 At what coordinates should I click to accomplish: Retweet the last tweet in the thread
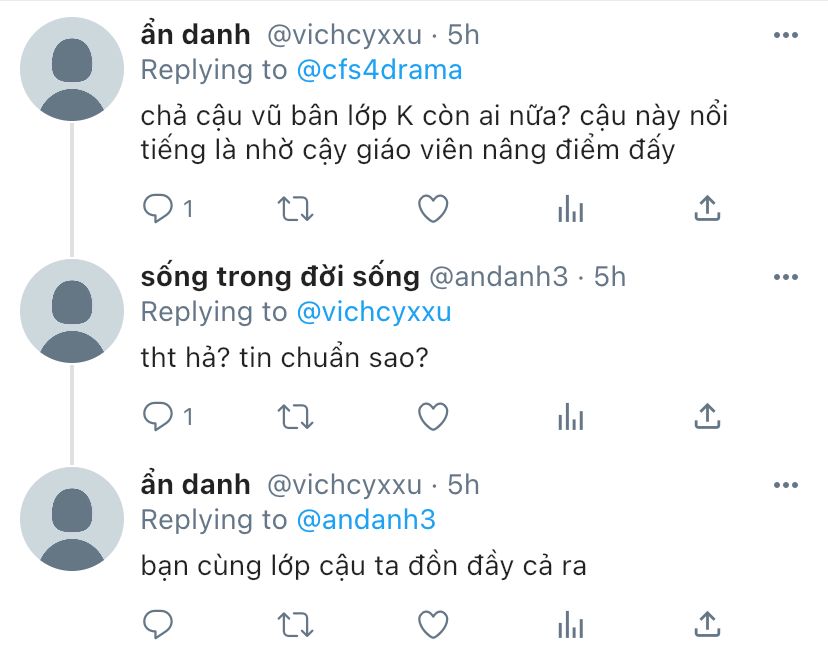[x=296, y=624]
